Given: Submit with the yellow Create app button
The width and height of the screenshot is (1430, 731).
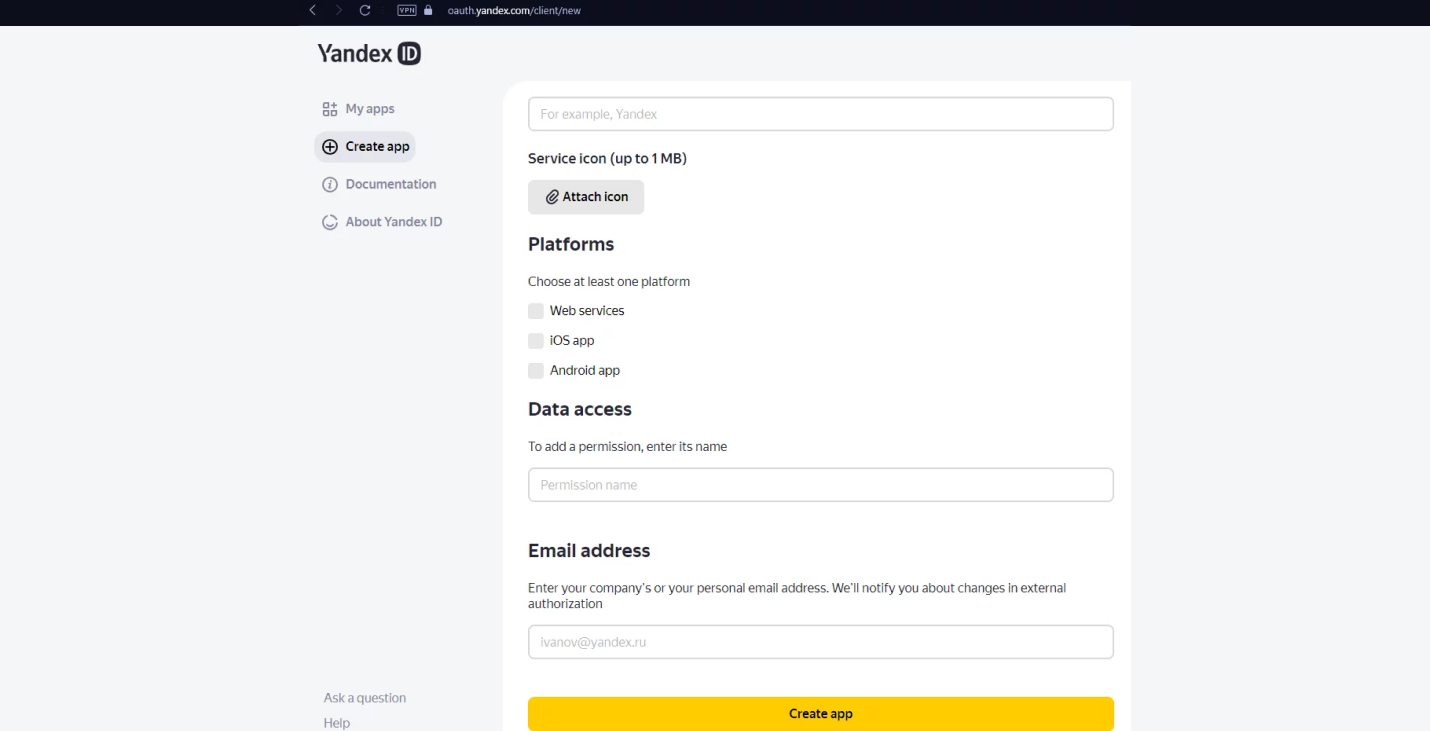Looking at the screenshot, I should click(x=820, y=714).
